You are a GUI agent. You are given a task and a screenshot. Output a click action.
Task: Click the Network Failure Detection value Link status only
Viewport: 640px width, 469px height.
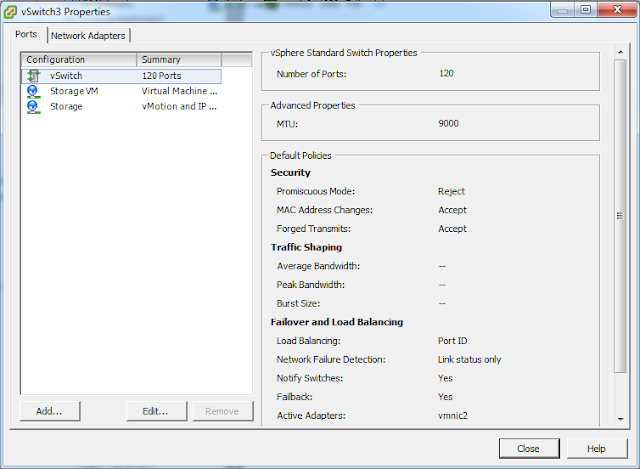click(469, 360)
